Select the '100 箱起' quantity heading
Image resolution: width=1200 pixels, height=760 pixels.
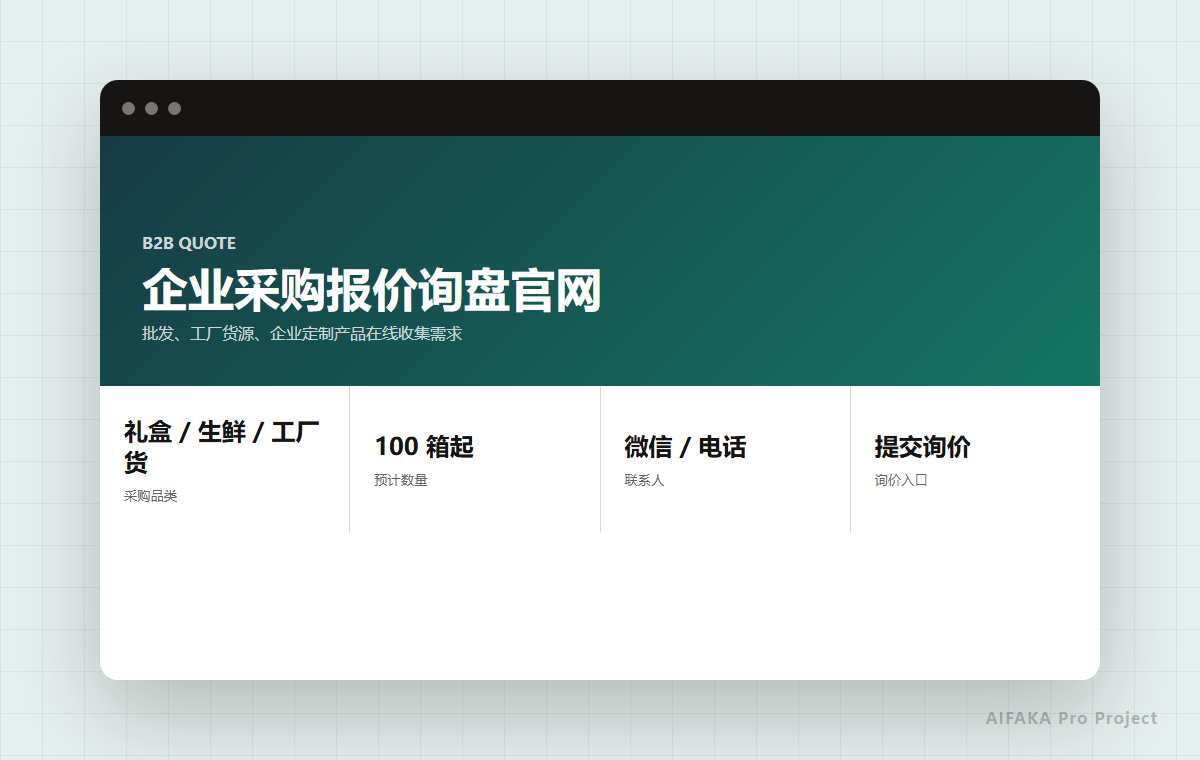tap(424, 447)
